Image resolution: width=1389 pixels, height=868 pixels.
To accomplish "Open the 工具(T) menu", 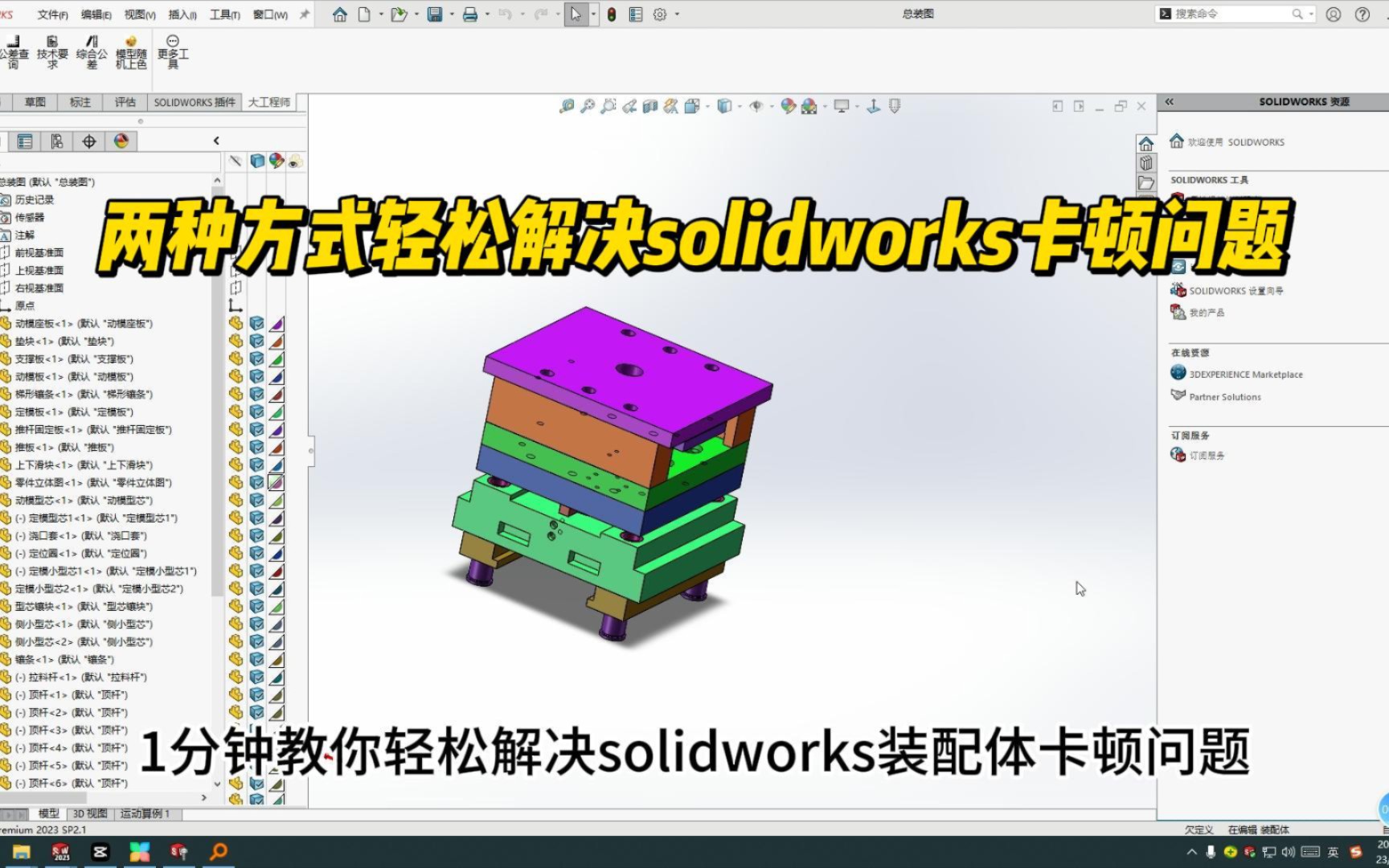I will [x=225, y=14].
